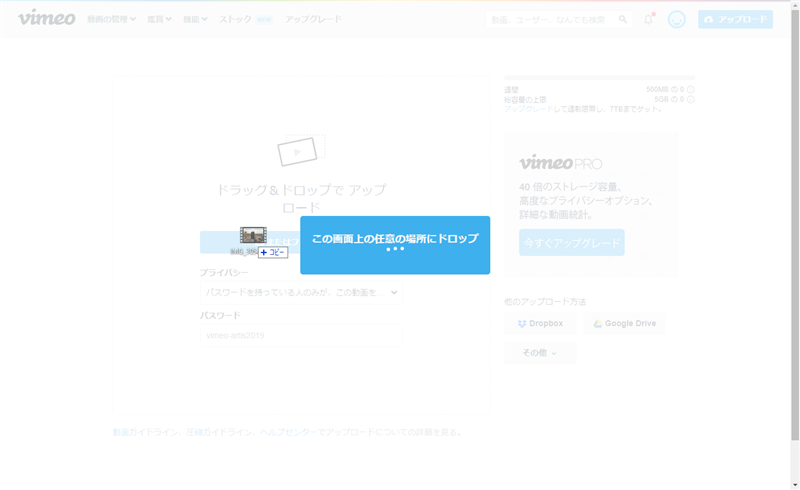This screenshot has width=800, height=490.
Task: Open the ヘルプセンター link
Action: coord(288,432)
